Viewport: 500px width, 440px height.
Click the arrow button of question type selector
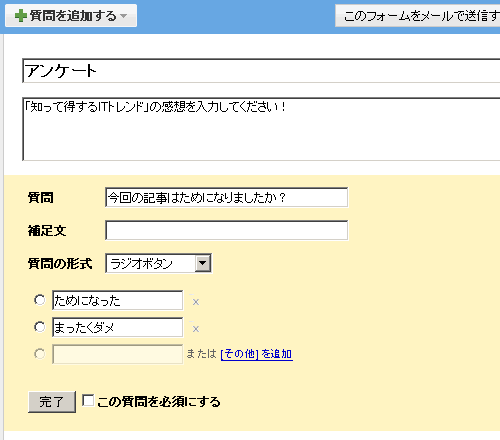pyautogui.click(x=203, y=263)
